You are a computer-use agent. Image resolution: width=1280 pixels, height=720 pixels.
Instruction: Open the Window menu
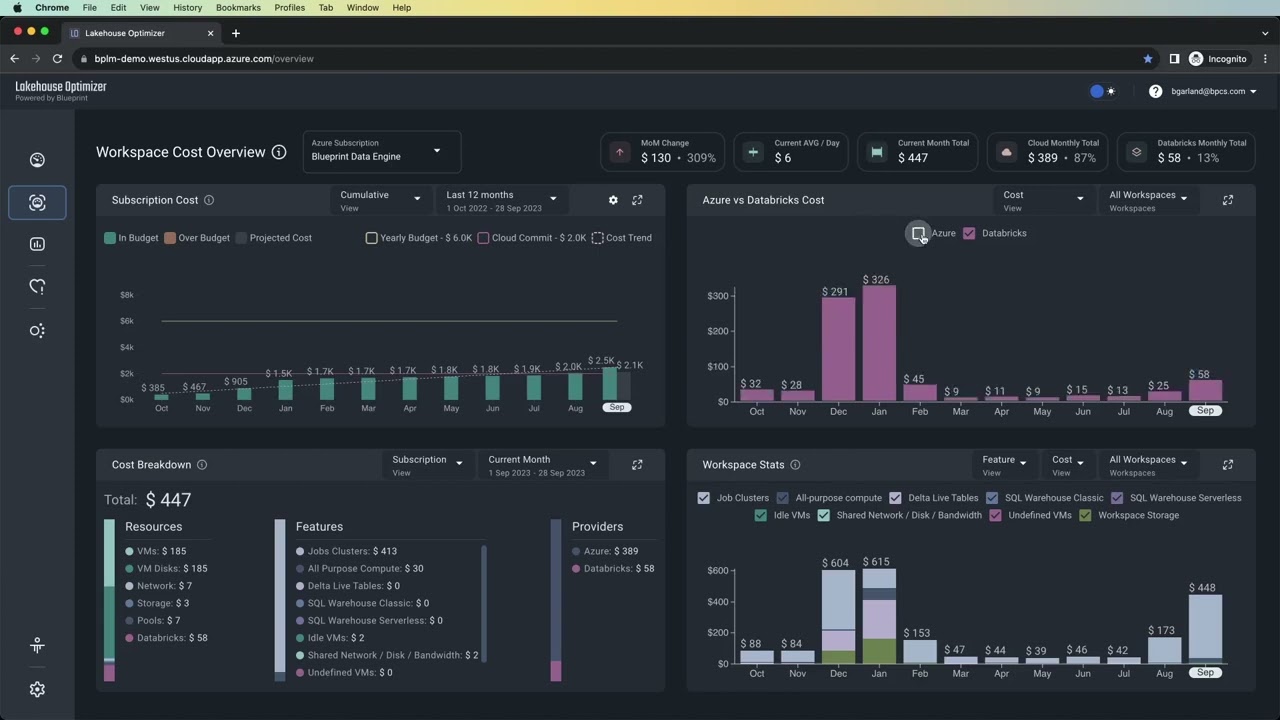coord(362,7)
